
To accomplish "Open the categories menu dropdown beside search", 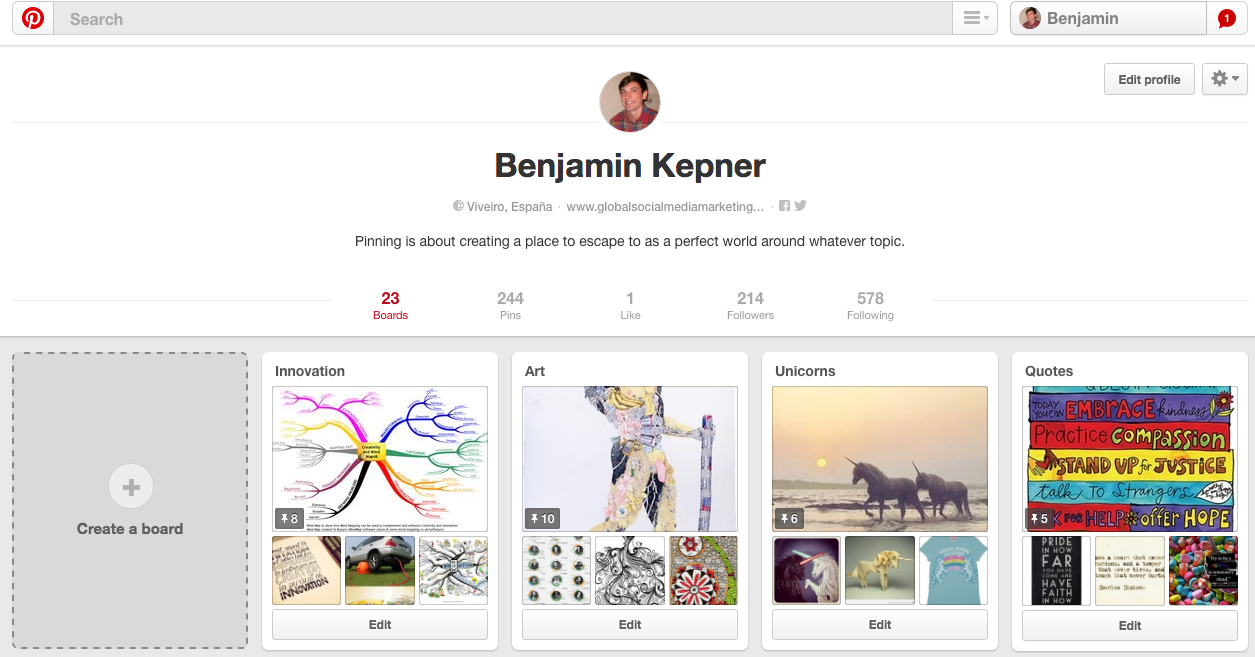I will (975, 18).
